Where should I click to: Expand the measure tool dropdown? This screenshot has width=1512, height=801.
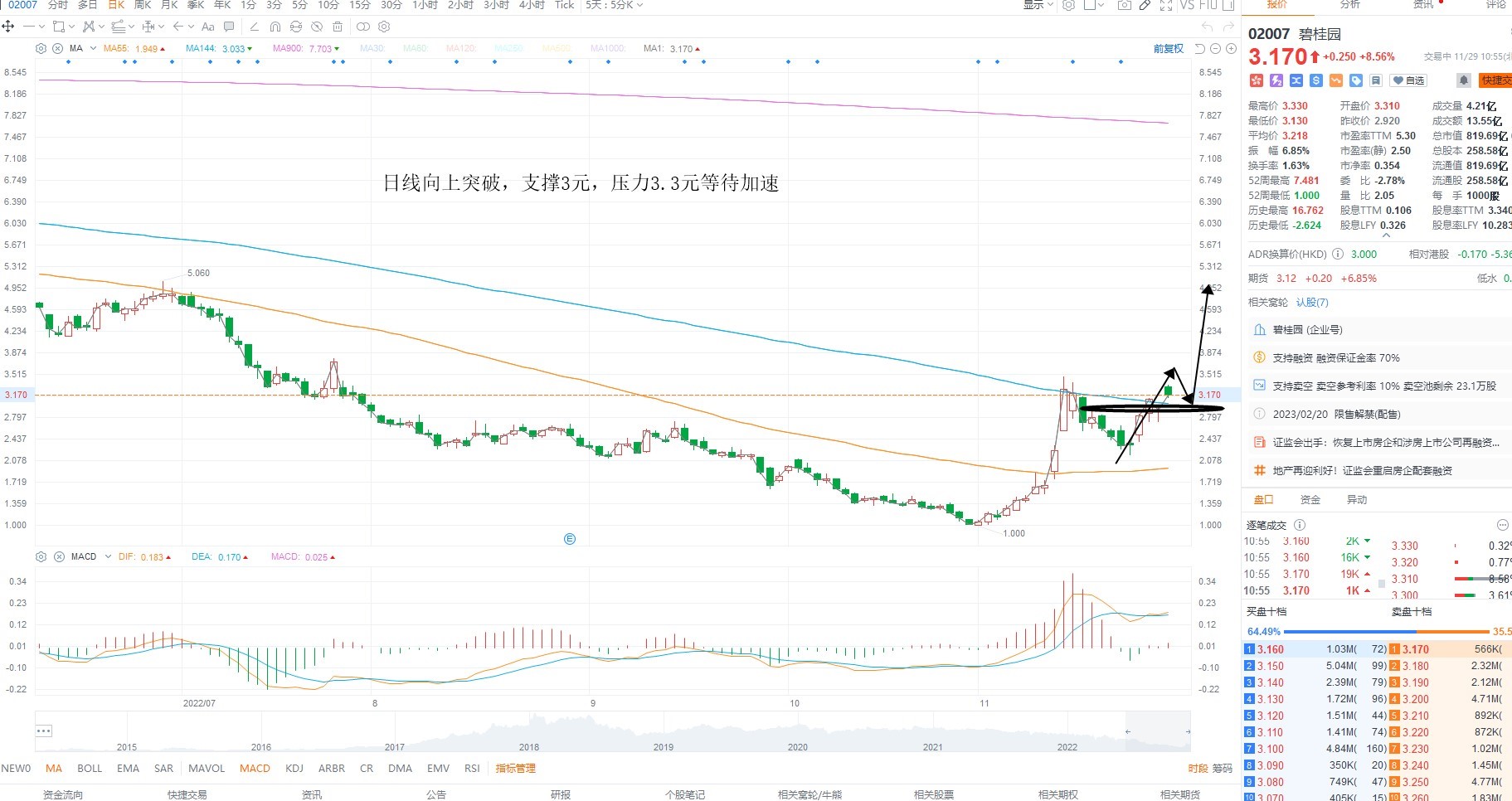(x=161, y=27)
